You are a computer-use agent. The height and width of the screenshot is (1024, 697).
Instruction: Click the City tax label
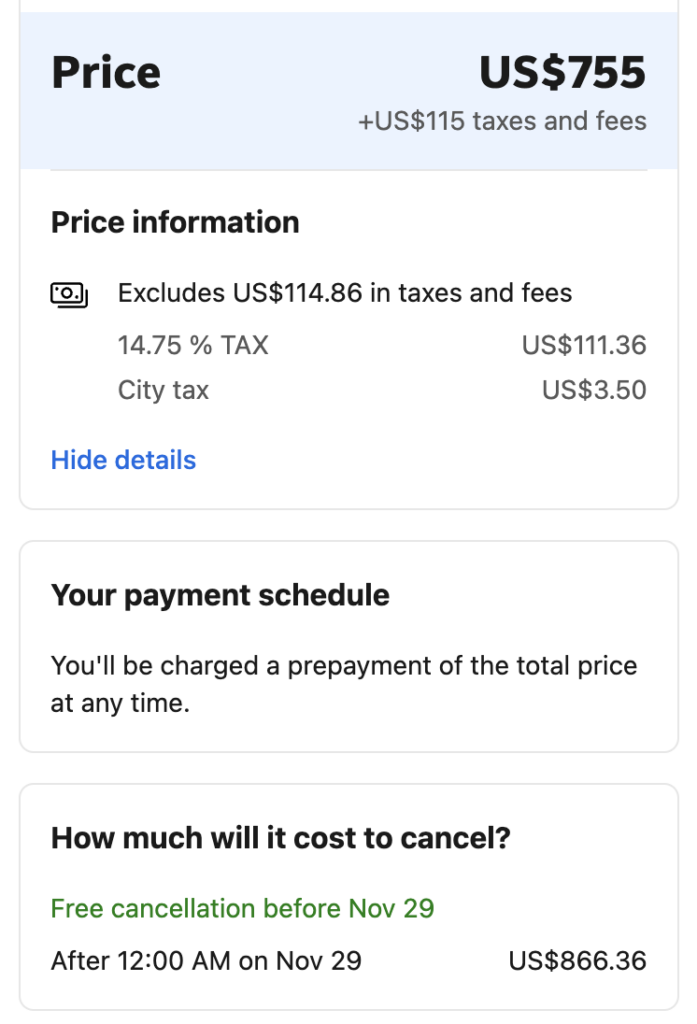pyautogui.click(x=163, y=390)
